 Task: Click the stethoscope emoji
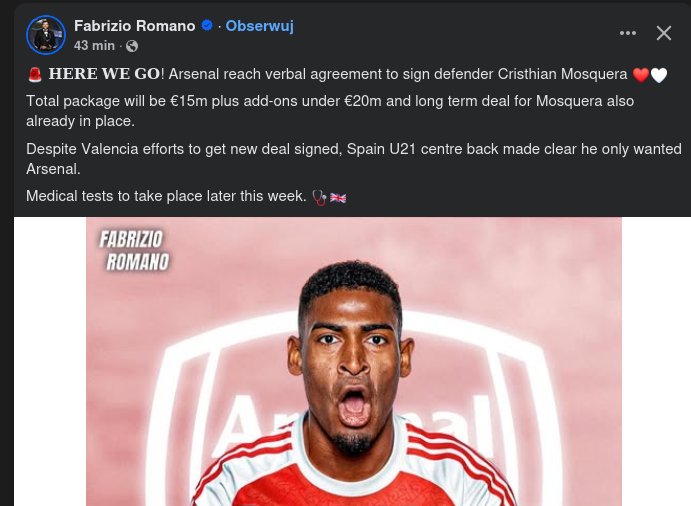tap(319, 197)
